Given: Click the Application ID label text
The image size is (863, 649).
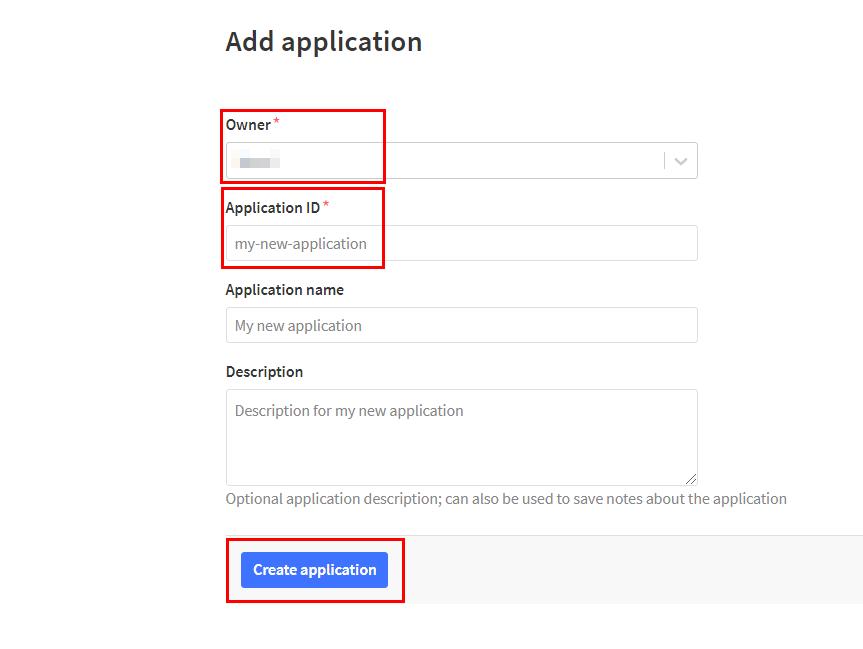Looking at the screenshot, I should pyautogui.click(x=273, y=208).
